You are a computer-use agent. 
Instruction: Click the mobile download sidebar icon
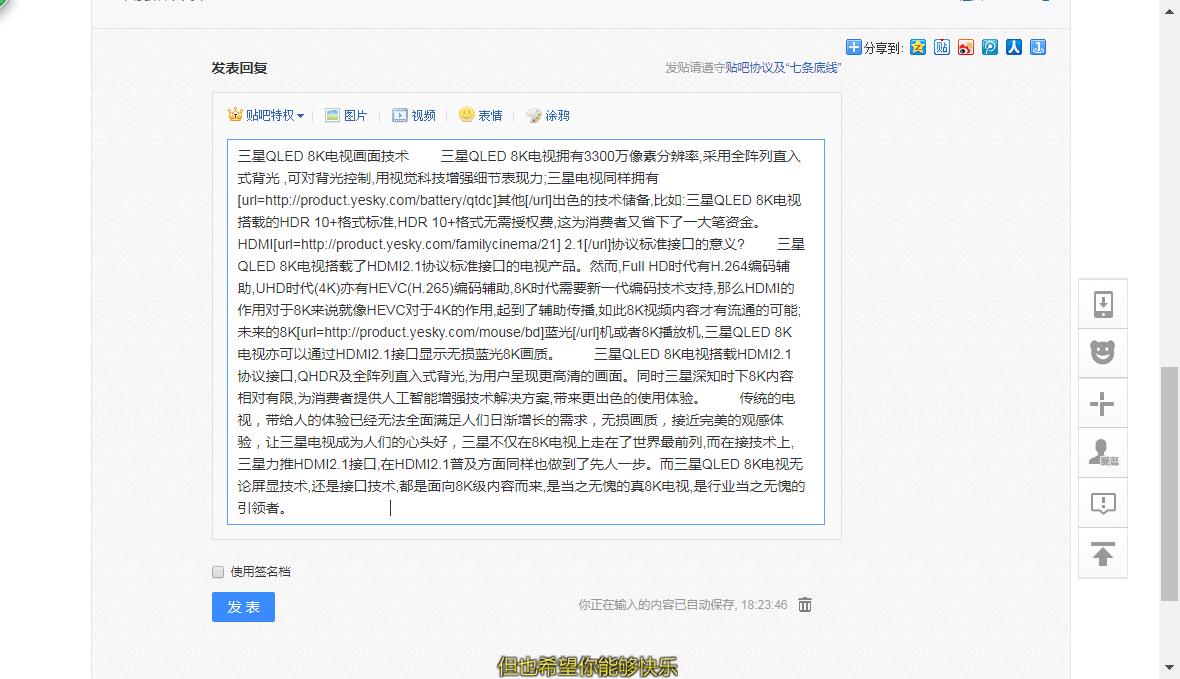1102,304
